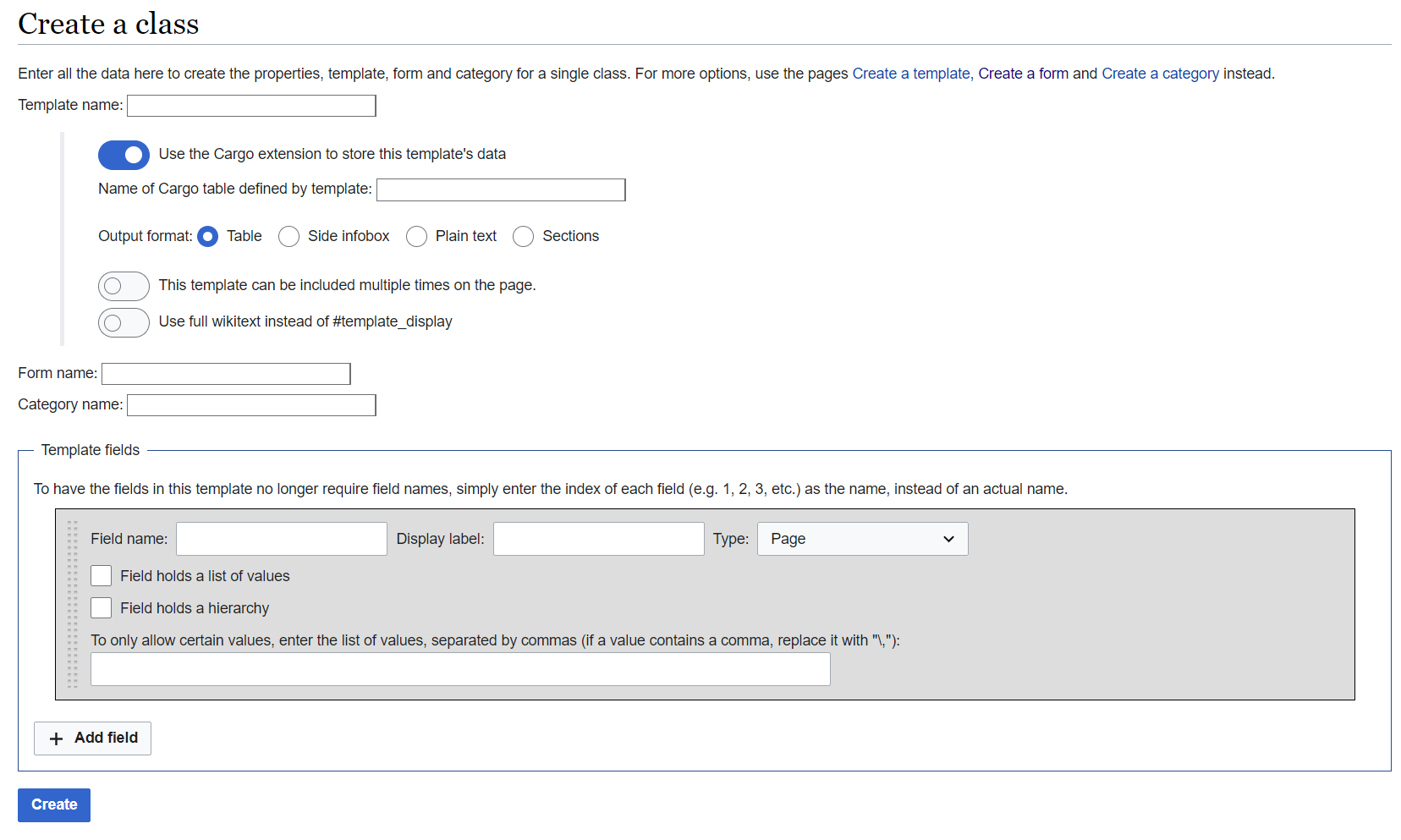Click the Display label text box
The height and width of the screenshot is (840, 1401).
[598, 539]
